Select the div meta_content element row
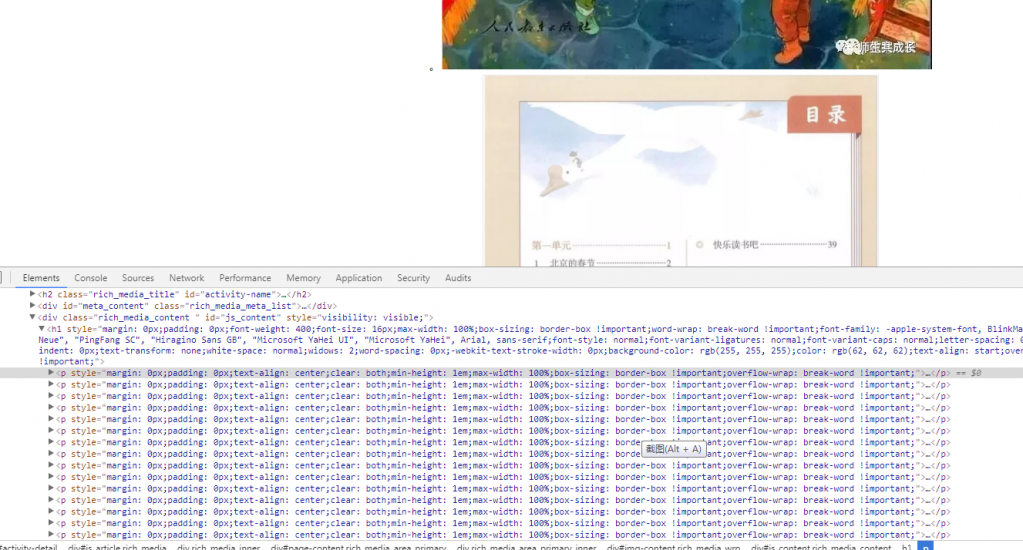 [180, 306]
